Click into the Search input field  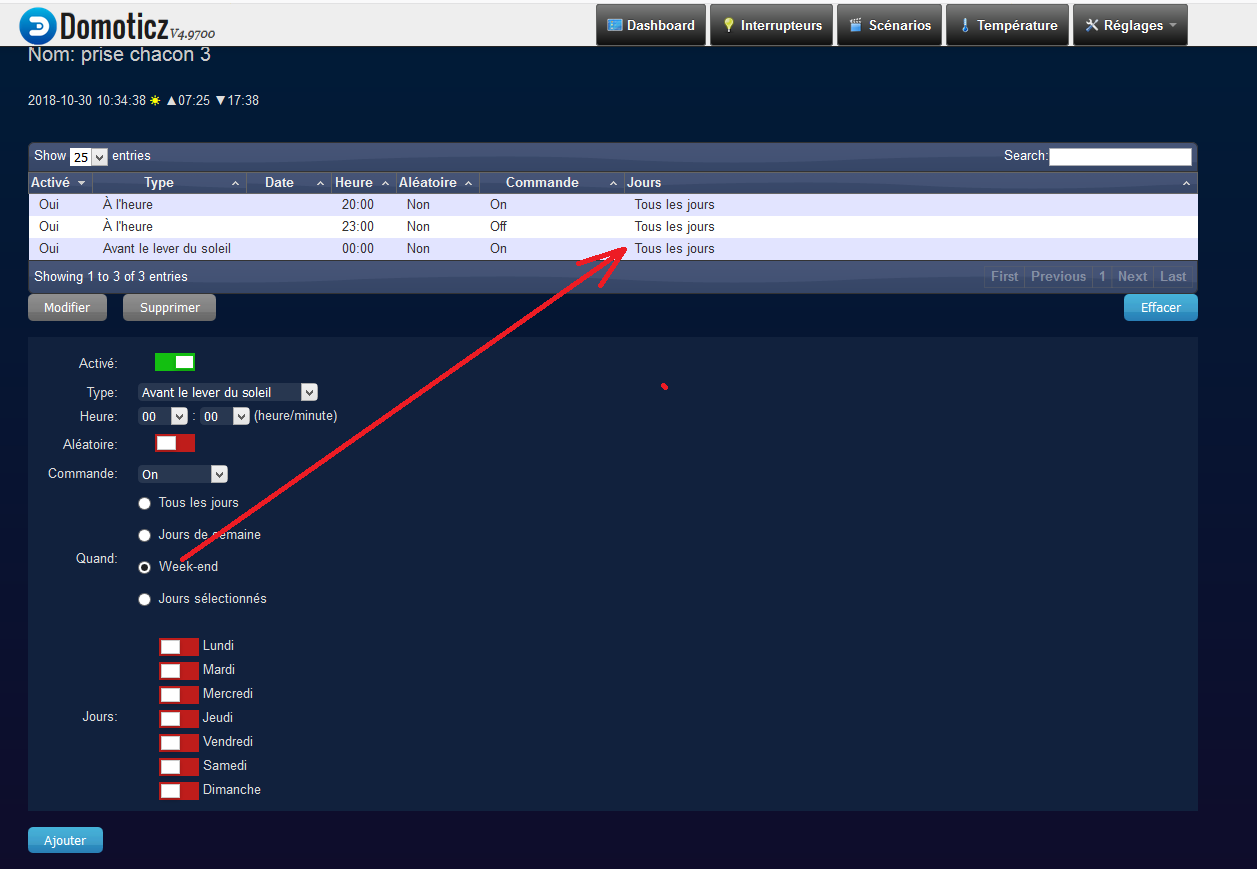point(1120,156)
